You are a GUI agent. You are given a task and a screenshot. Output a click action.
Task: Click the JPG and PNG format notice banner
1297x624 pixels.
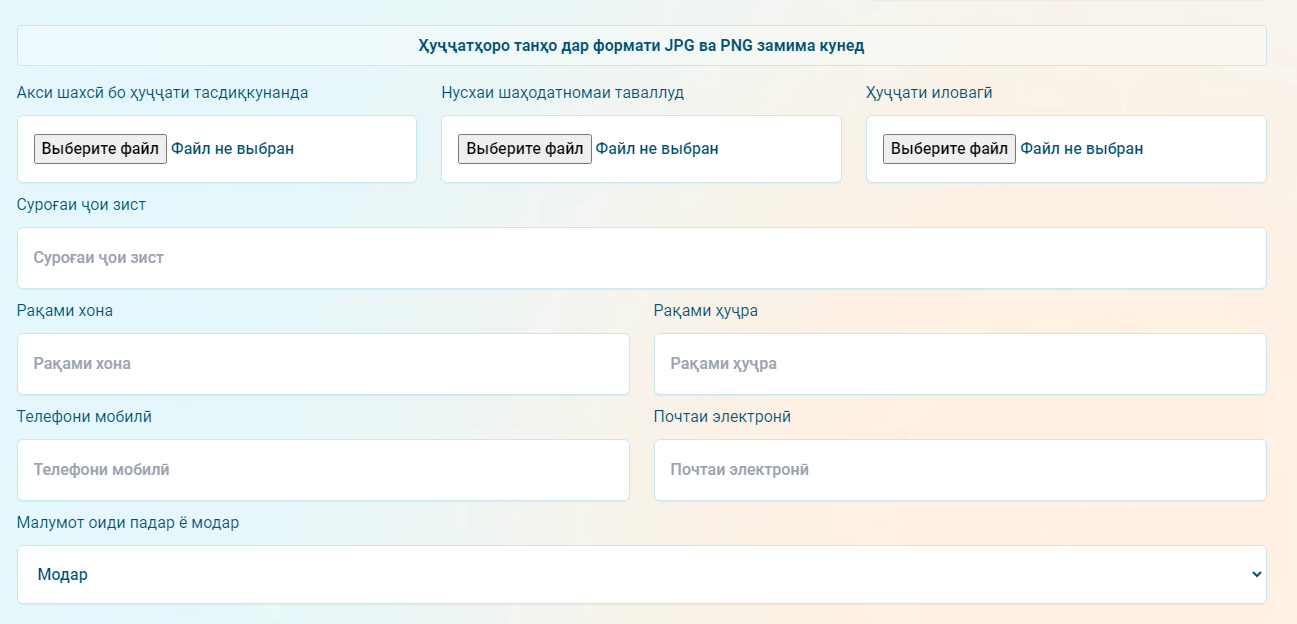641,46
